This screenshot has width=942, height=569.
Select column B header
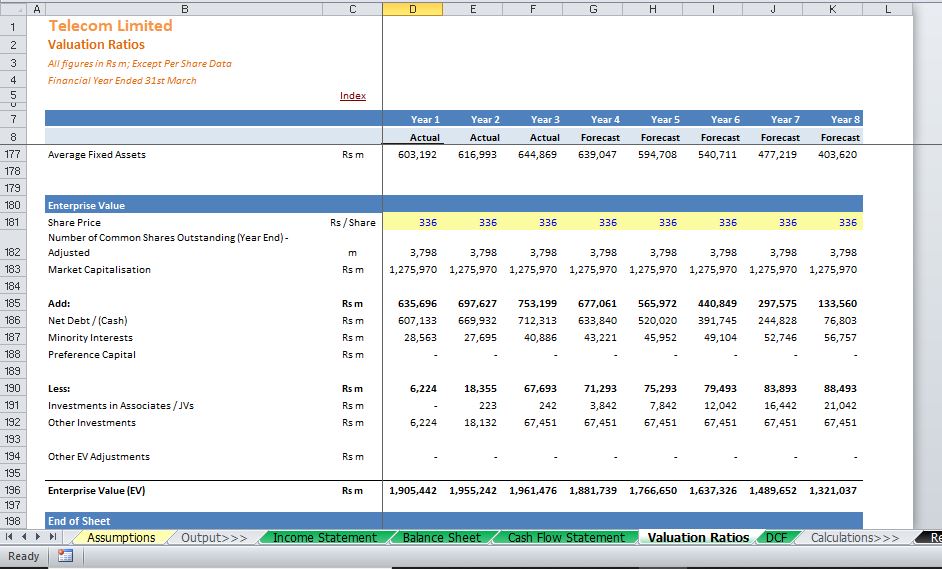(184, 9)
